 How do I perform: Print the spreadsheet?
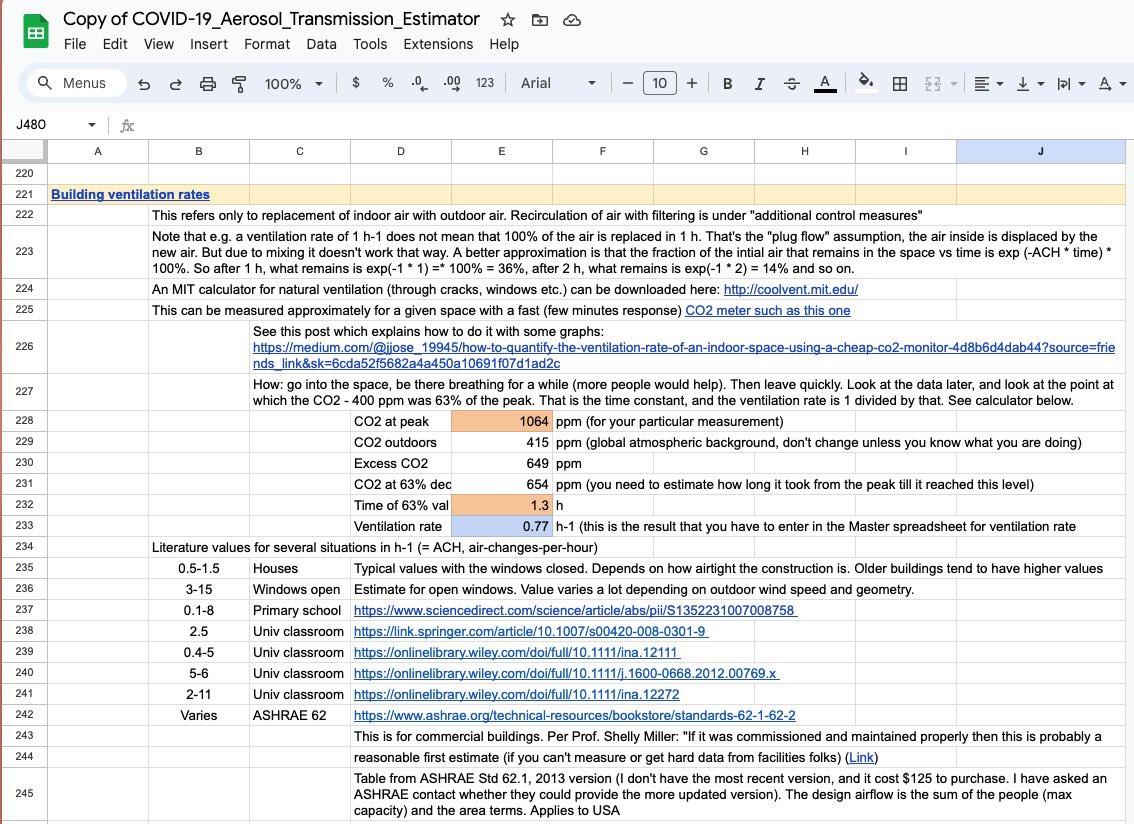coord(208,84)
